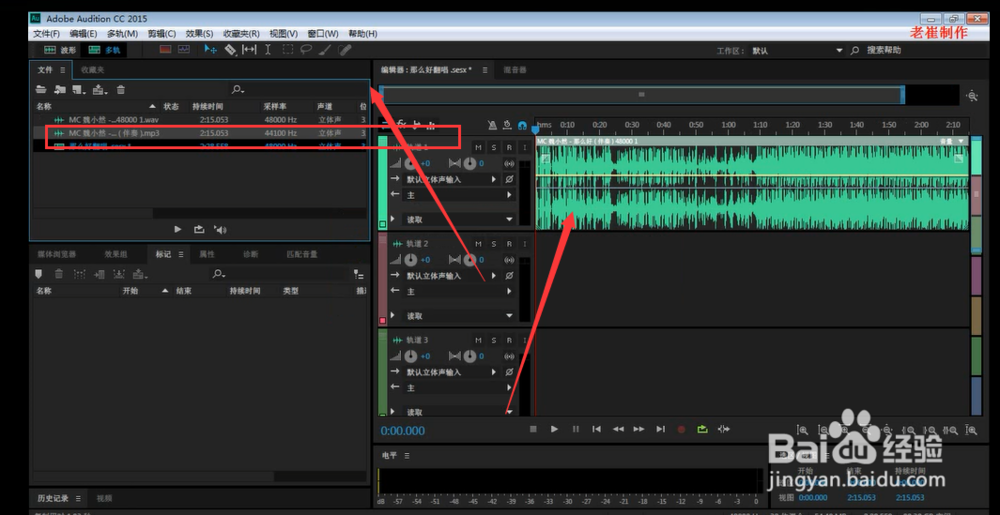
Task: Select the Slip tool
Action: pyautogui.click(x=249, y=49)
